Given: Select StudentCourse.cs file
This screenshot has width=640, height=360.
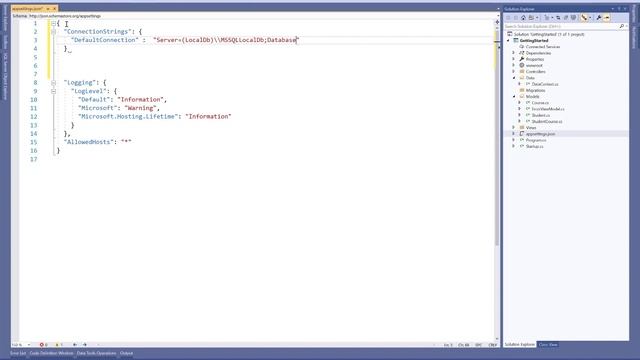Looking at the screenshot, I should coord(547,121).
